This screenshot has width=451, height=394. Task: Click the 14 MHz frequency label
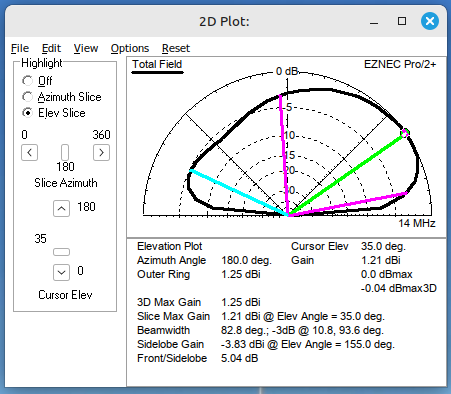[x=417, y=223]
